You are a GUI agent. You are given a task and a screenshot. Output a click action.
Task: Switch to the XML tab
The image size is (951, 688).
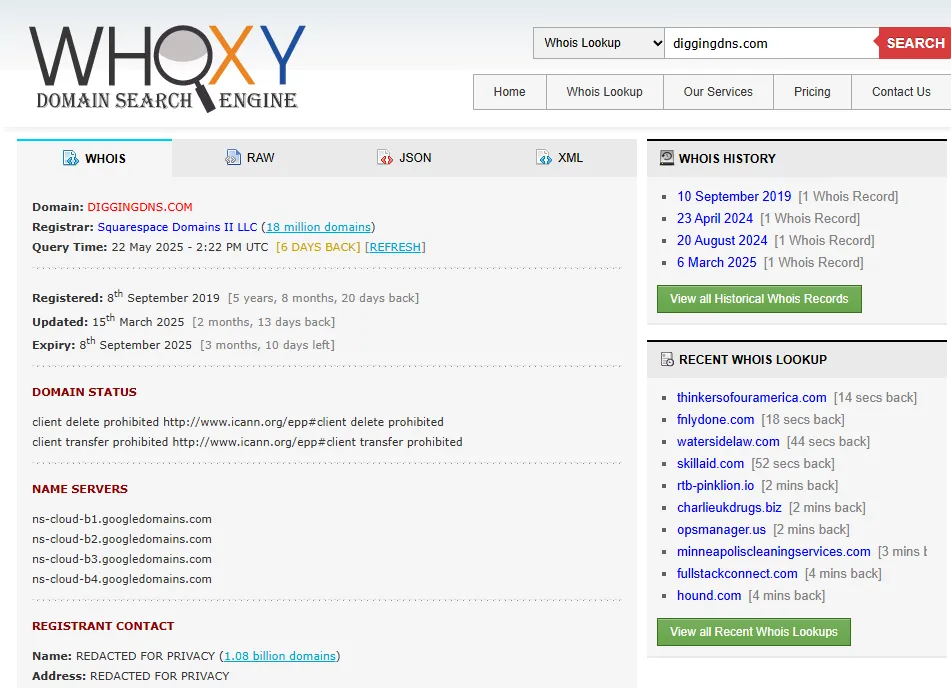click(560, 158)
